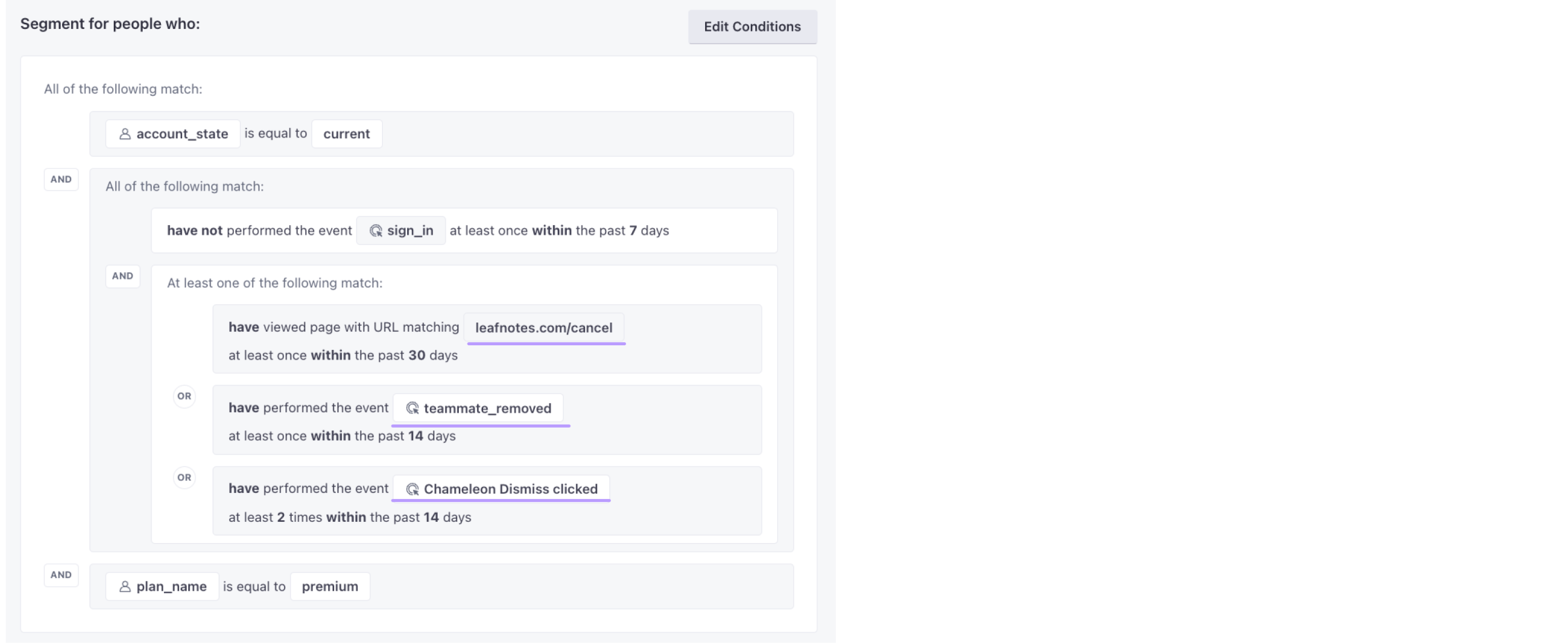Click the event icon beside teammate_removed
The width and height of the screenshot is (1568, 643).
[413, 408]
